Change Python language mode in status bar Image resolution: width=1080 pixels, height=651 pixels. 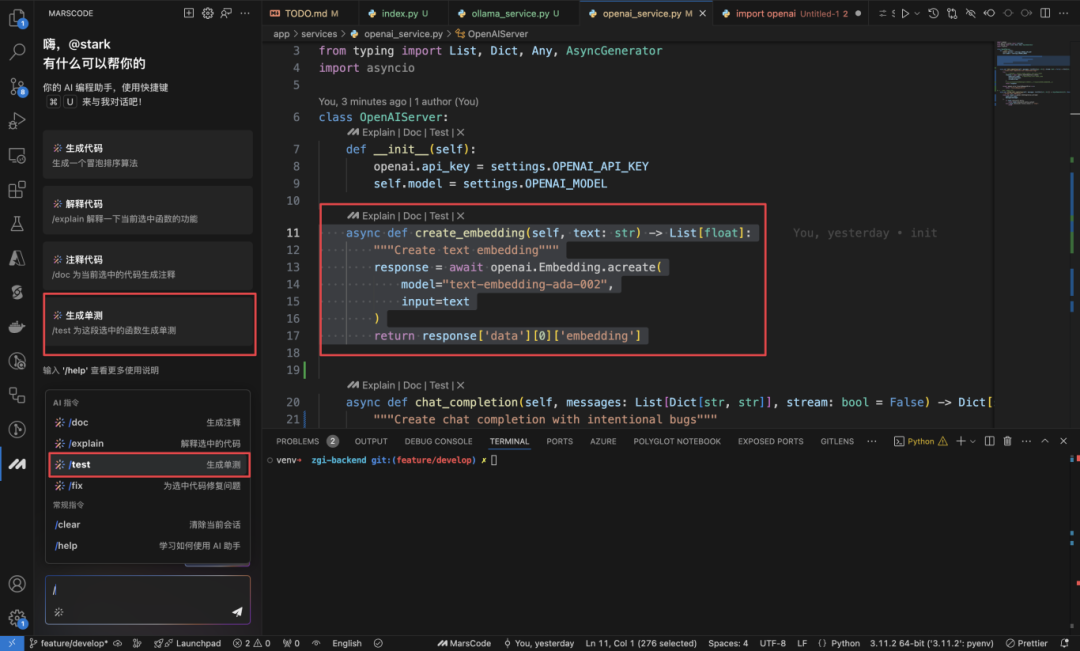pos(845,643)
